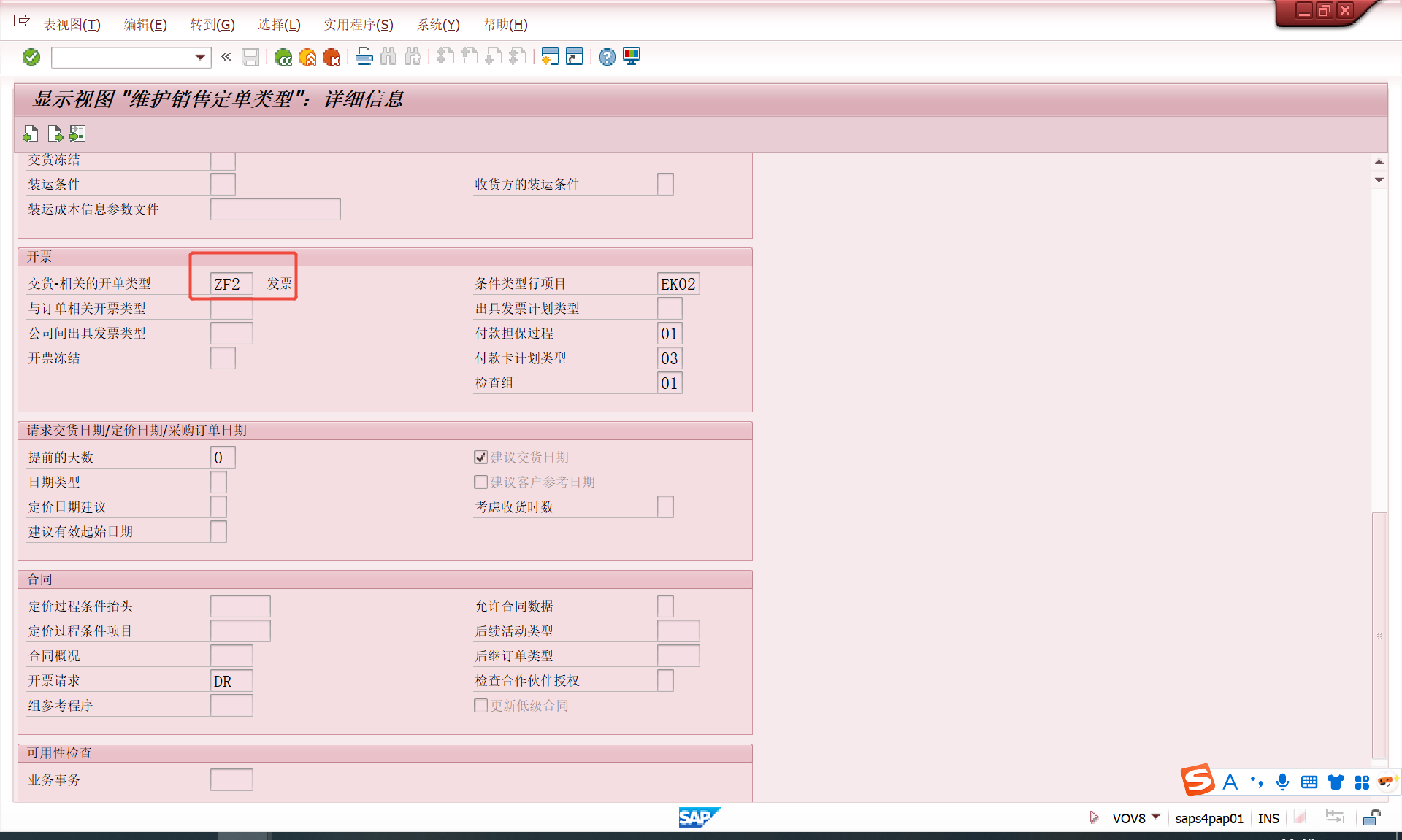Toggle 更新低级合同 checkbox

[x=480, y=706]
